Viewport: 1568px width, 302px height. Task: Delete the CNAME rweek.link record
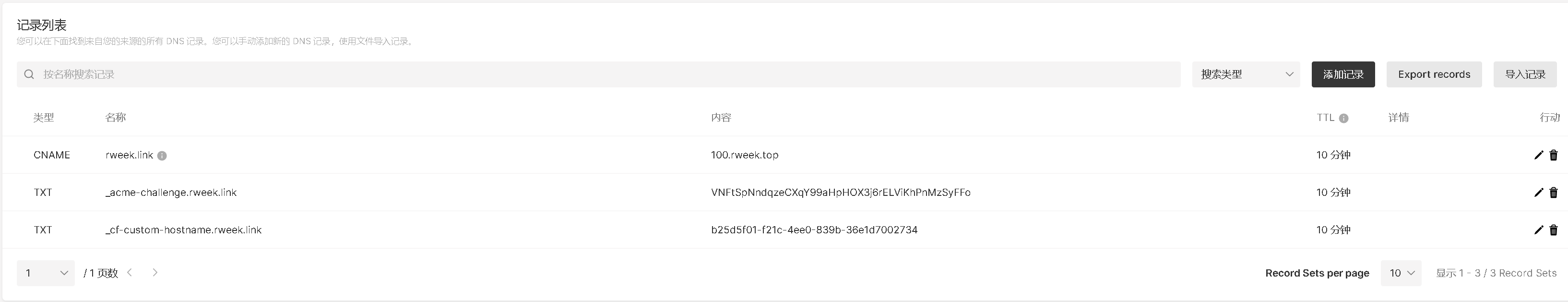pyautogui.click(x=1554, y=155)
